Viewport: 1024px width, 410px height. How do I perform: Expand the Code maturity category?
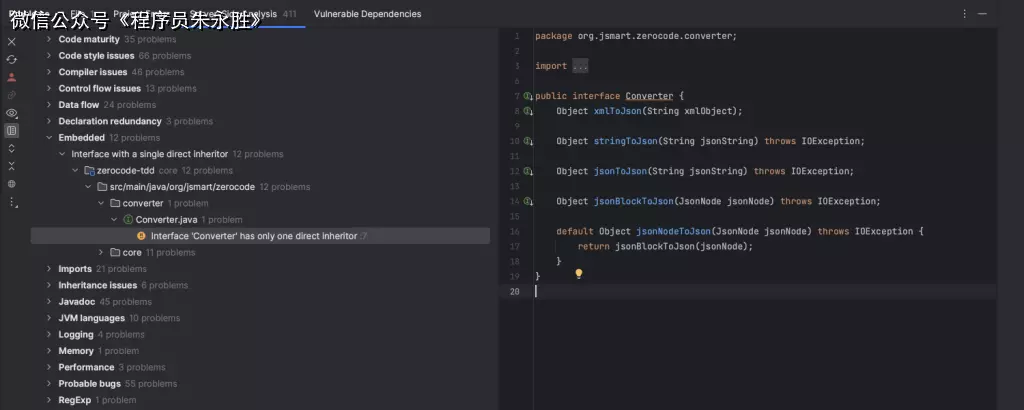point(49,40)
